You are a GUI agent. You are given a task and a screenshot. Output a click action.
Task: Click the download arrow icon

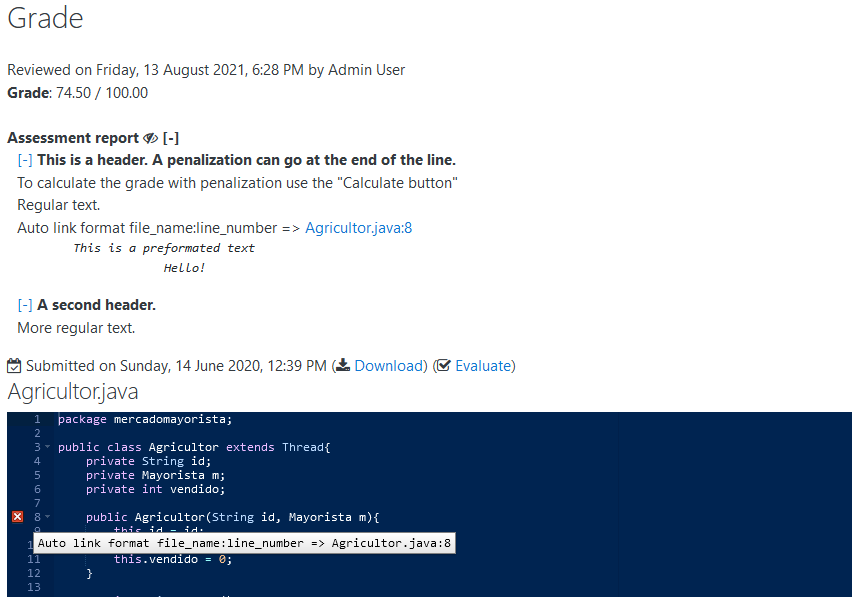(x=343, y=366)
